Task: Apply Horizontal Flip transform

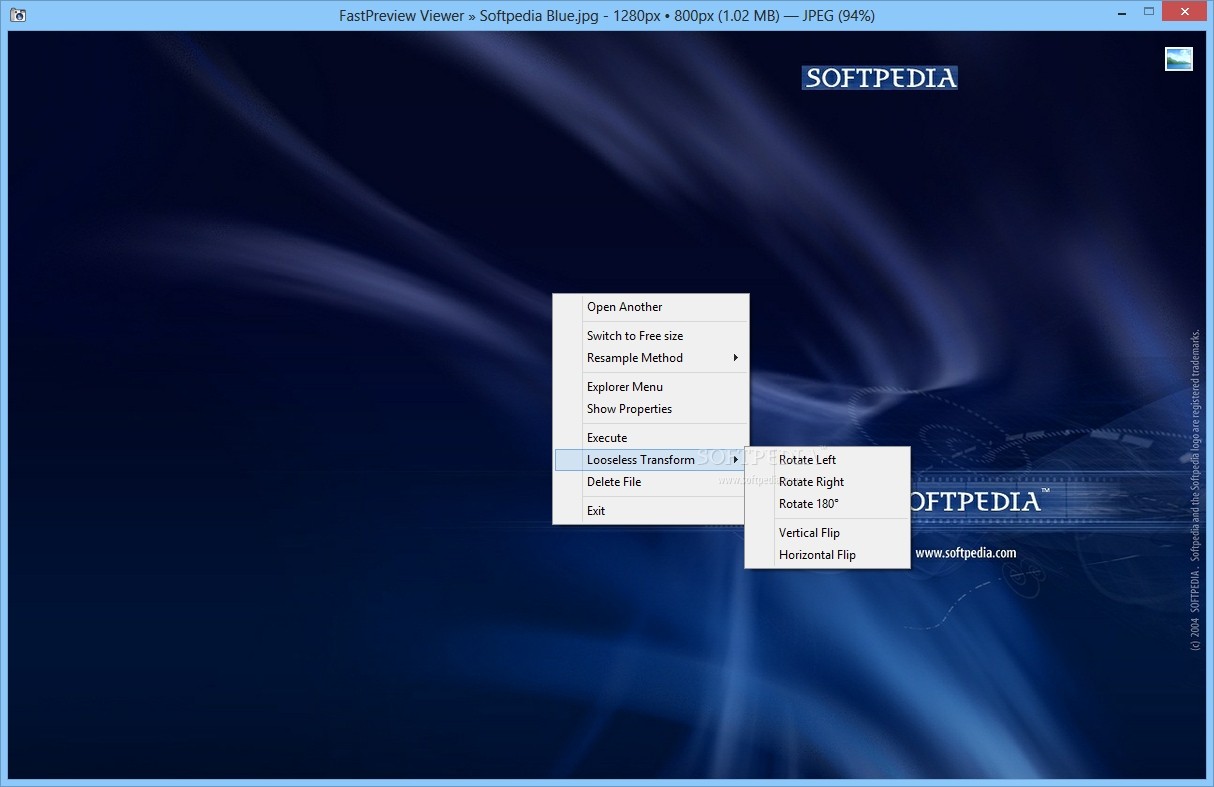Action: 828,555
